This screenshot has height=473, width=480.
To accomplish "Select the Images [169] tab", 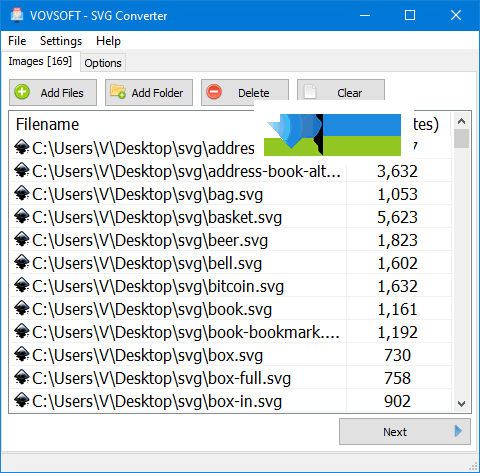I will (40, 61).
